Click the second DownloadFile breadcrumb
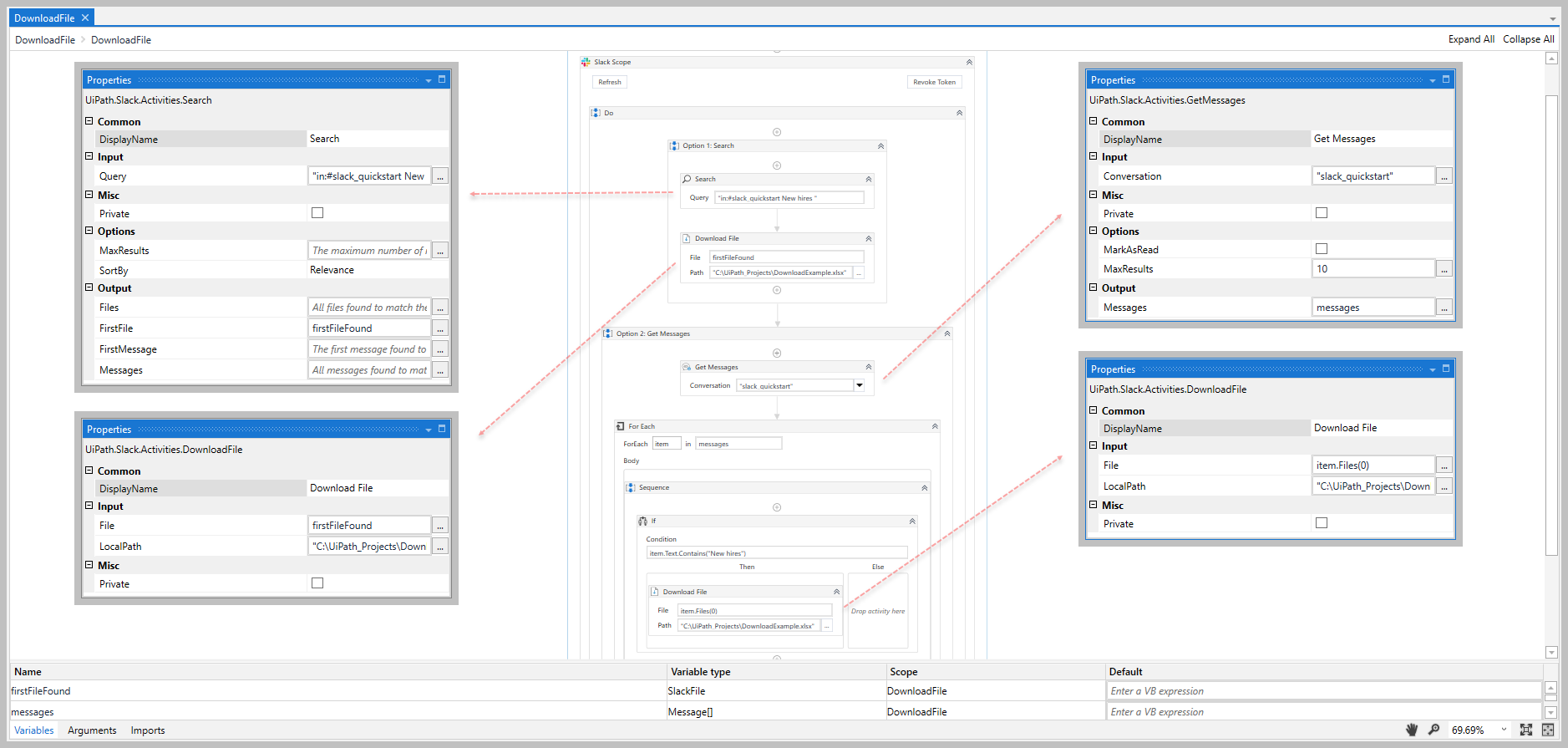 click(121, 39)
